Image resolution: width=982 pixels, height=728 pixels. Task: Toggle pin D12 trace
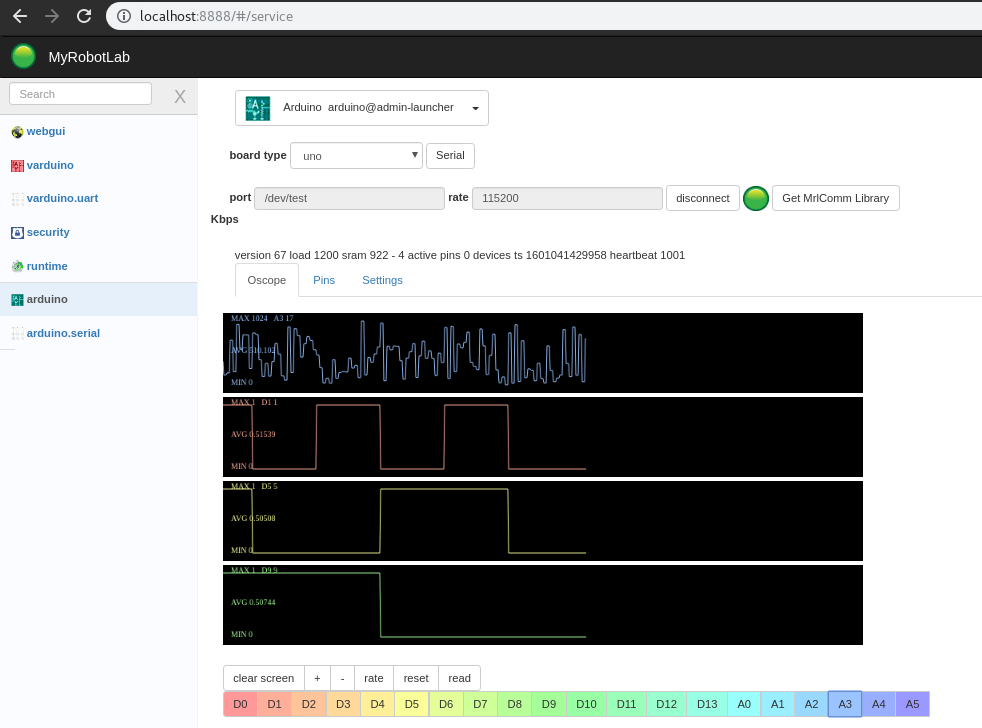tap(666, 704)
